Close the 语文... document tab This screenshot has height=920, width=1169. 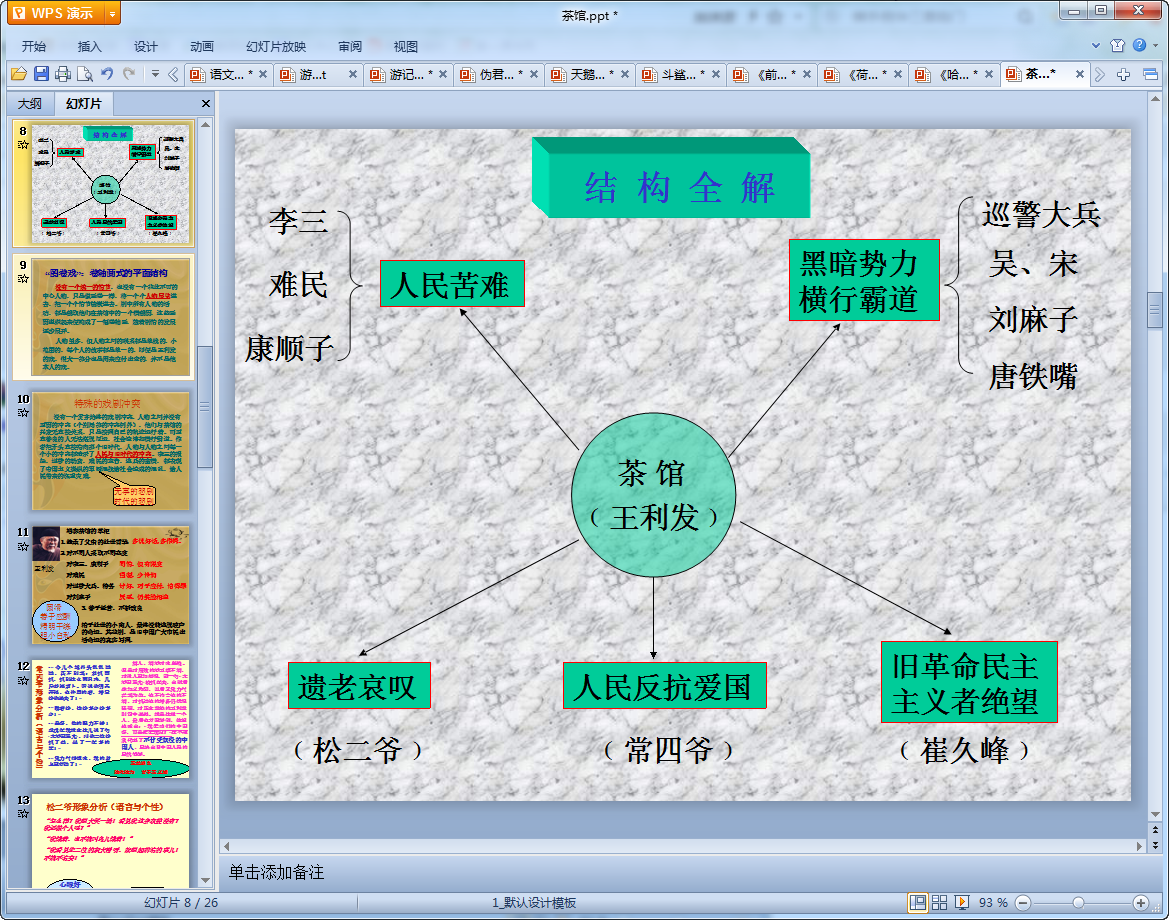click(x=263, y=75)
